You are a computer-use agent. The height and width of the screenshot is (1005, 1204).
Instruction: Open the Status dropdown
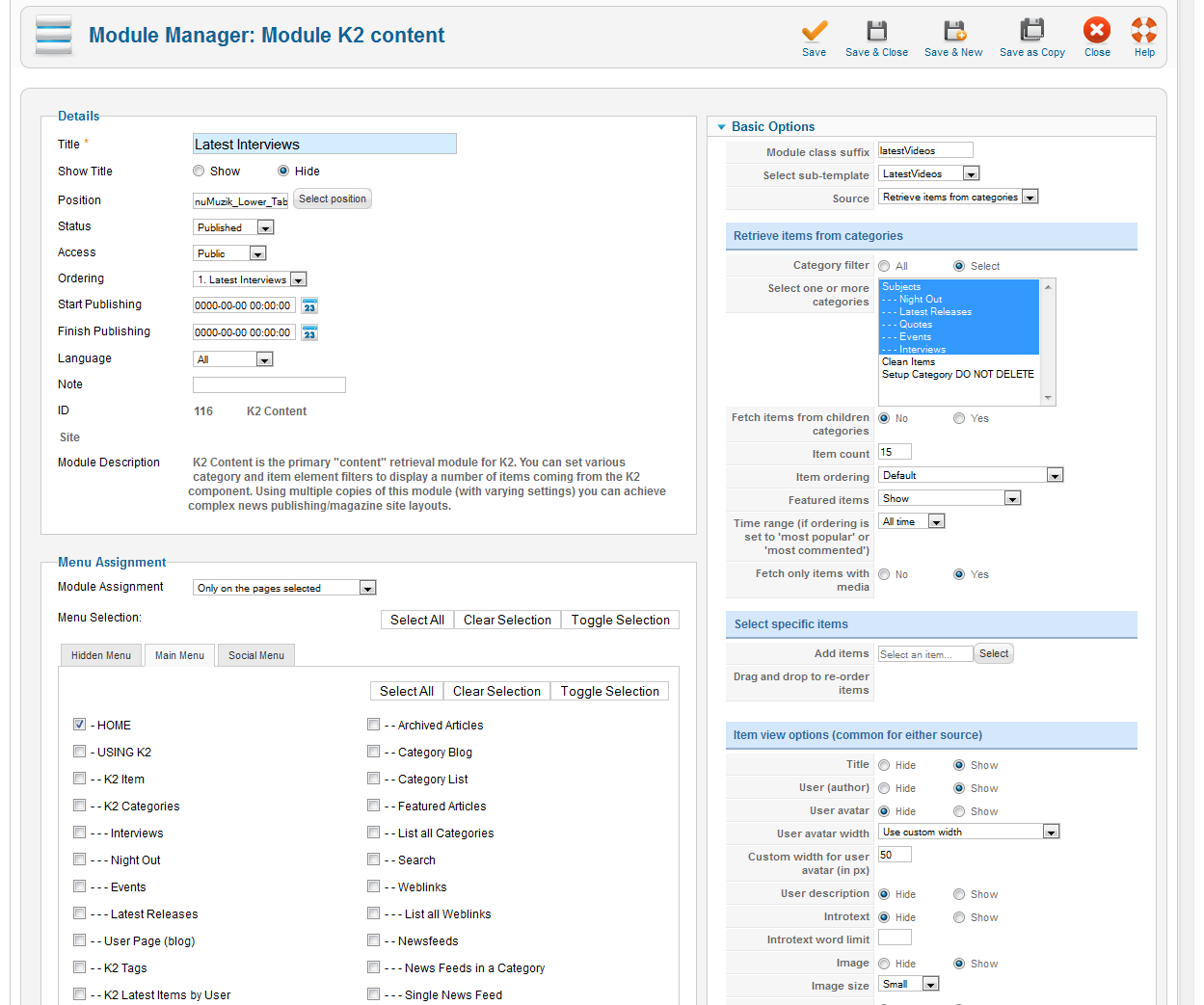(233, 227)
